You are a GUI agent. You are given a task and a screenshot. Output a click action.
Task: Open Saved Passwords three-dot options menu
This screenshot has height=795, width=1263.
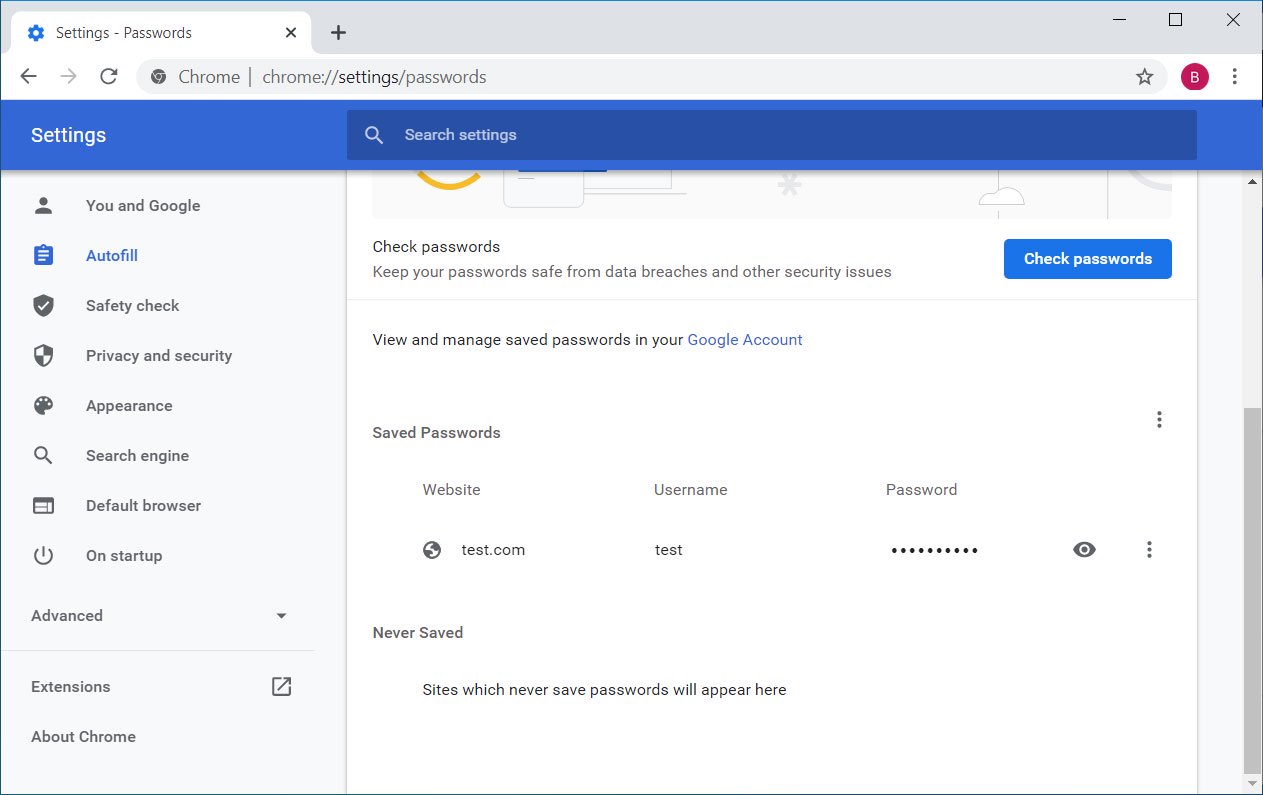pos(1159,420)
